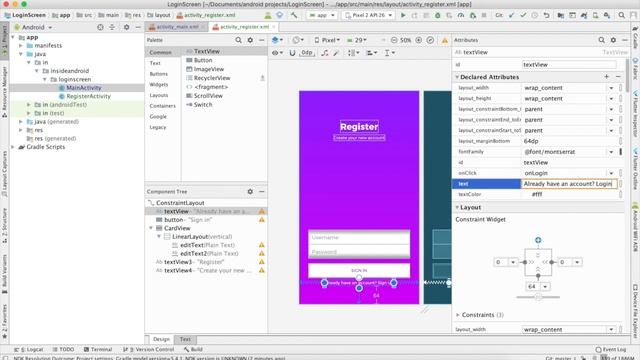Select Gradle Scripts in project tree
Image resolution: width=640 pixels, height=360 pixels.
pos(45,147)
